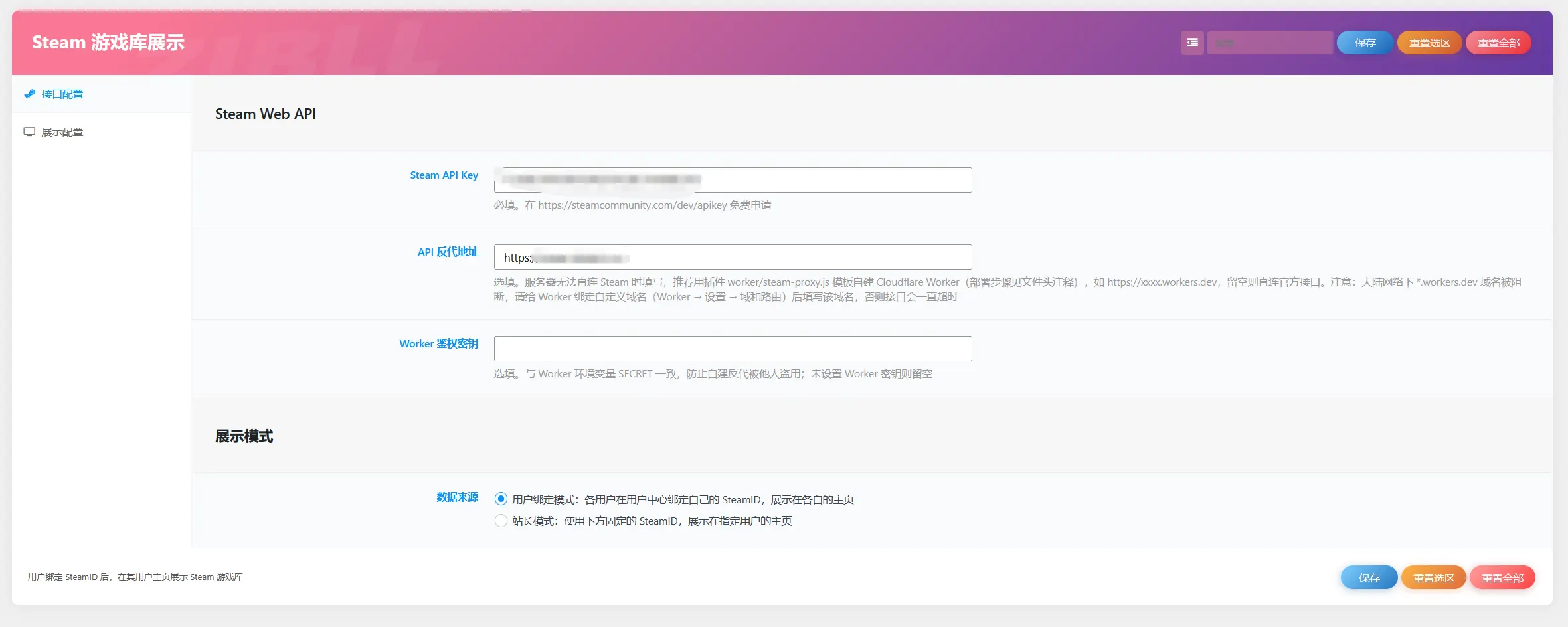The image size is (1568, 627).
Task: Click the Steam icon beside 接口配置
Action: pos(29,94)
